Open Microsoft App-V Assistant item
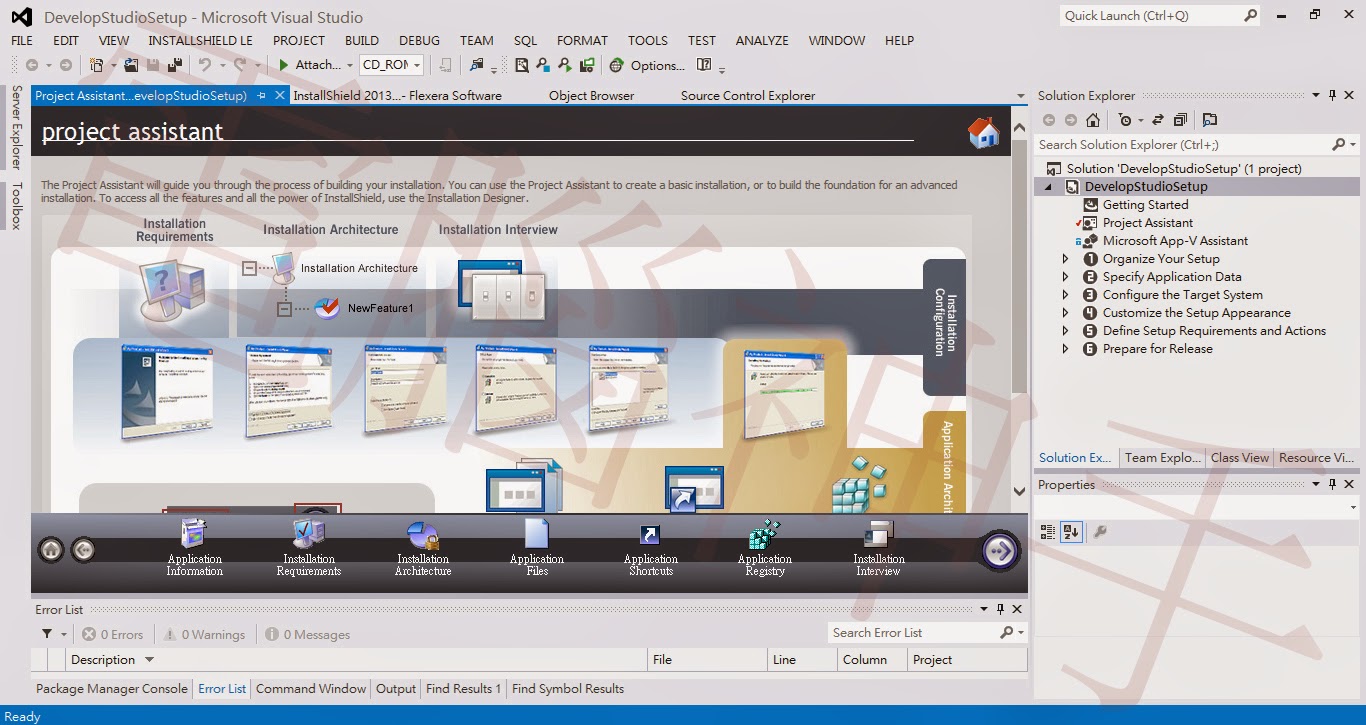Viewport: 1366px width, 725px height. coord(1175,241)
